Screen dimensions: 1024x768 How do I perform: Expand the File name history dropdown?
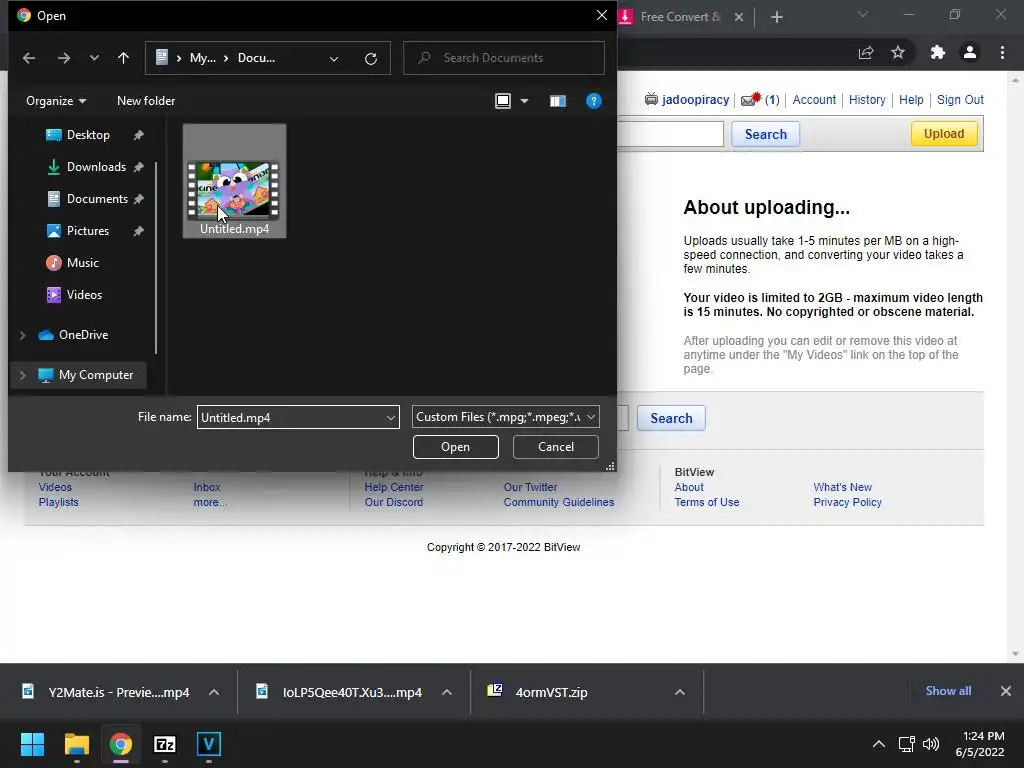[x=391, y=417]
